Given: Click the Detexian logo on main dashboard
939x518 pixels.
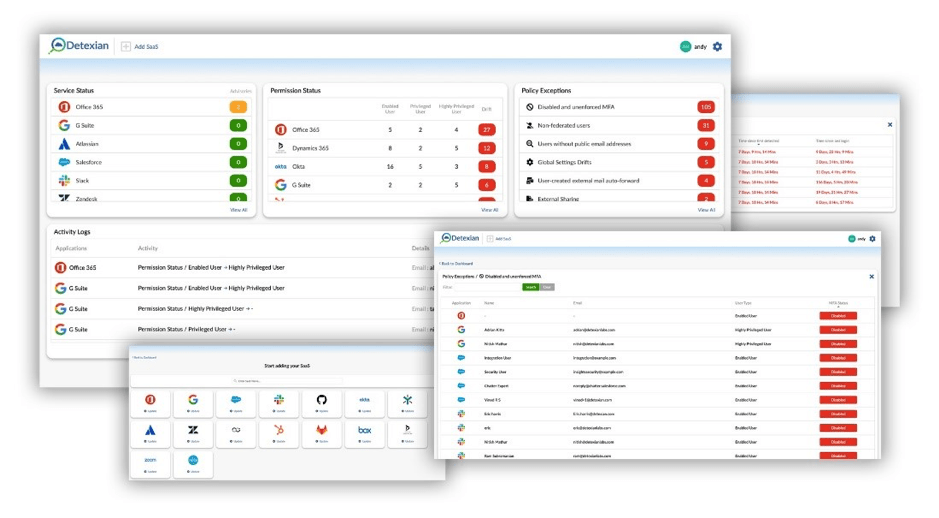Looking at the screenshot, I should coord(80,46).
